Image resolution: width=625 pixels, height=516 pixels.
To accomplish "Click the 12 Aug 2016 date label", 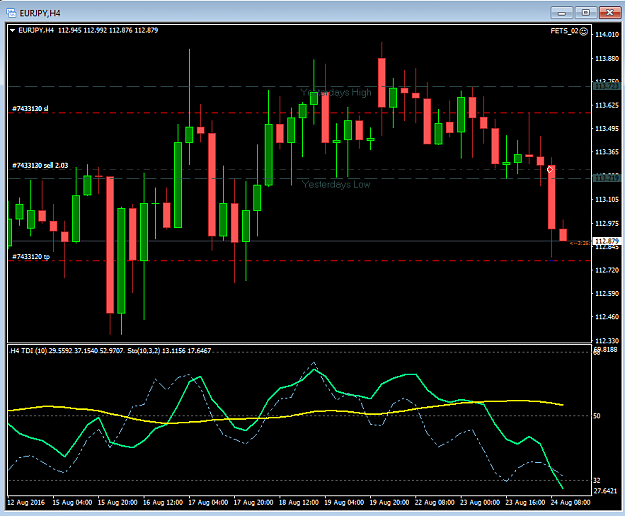I will tap(26, 502).
